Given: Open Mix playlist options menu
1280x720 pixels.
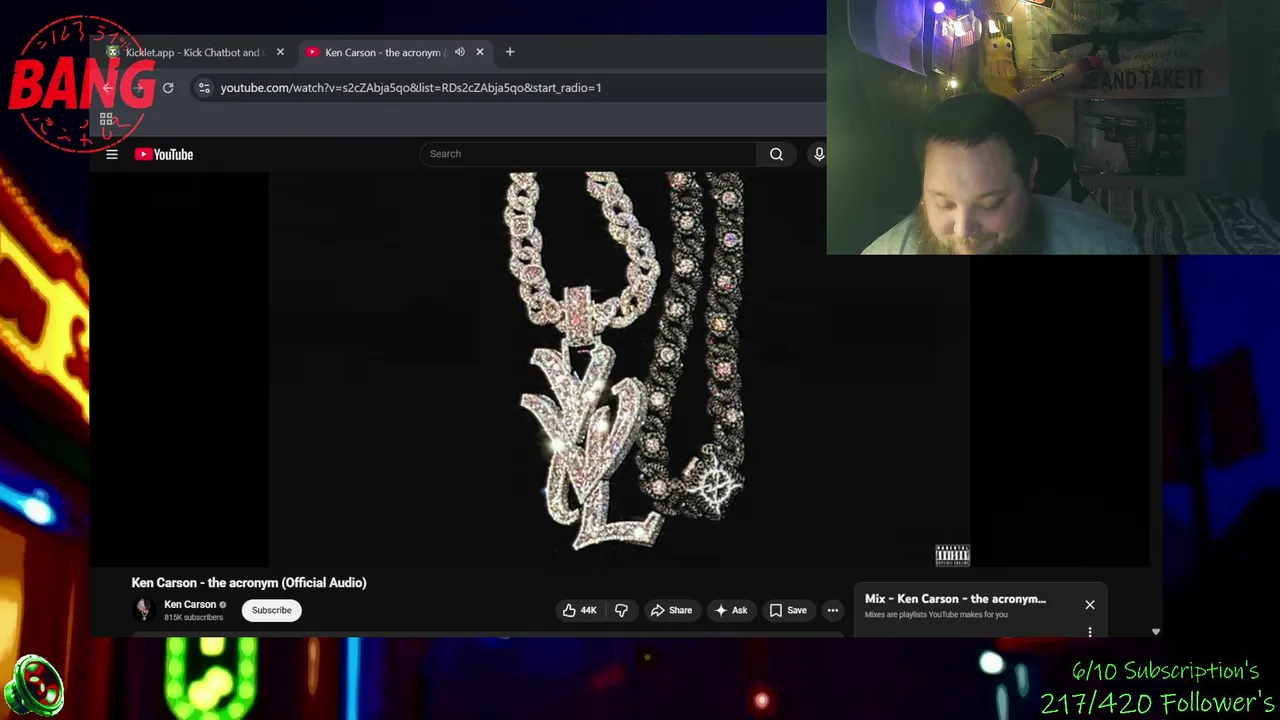Looking at the screenshot, I should click(1090, 631).
